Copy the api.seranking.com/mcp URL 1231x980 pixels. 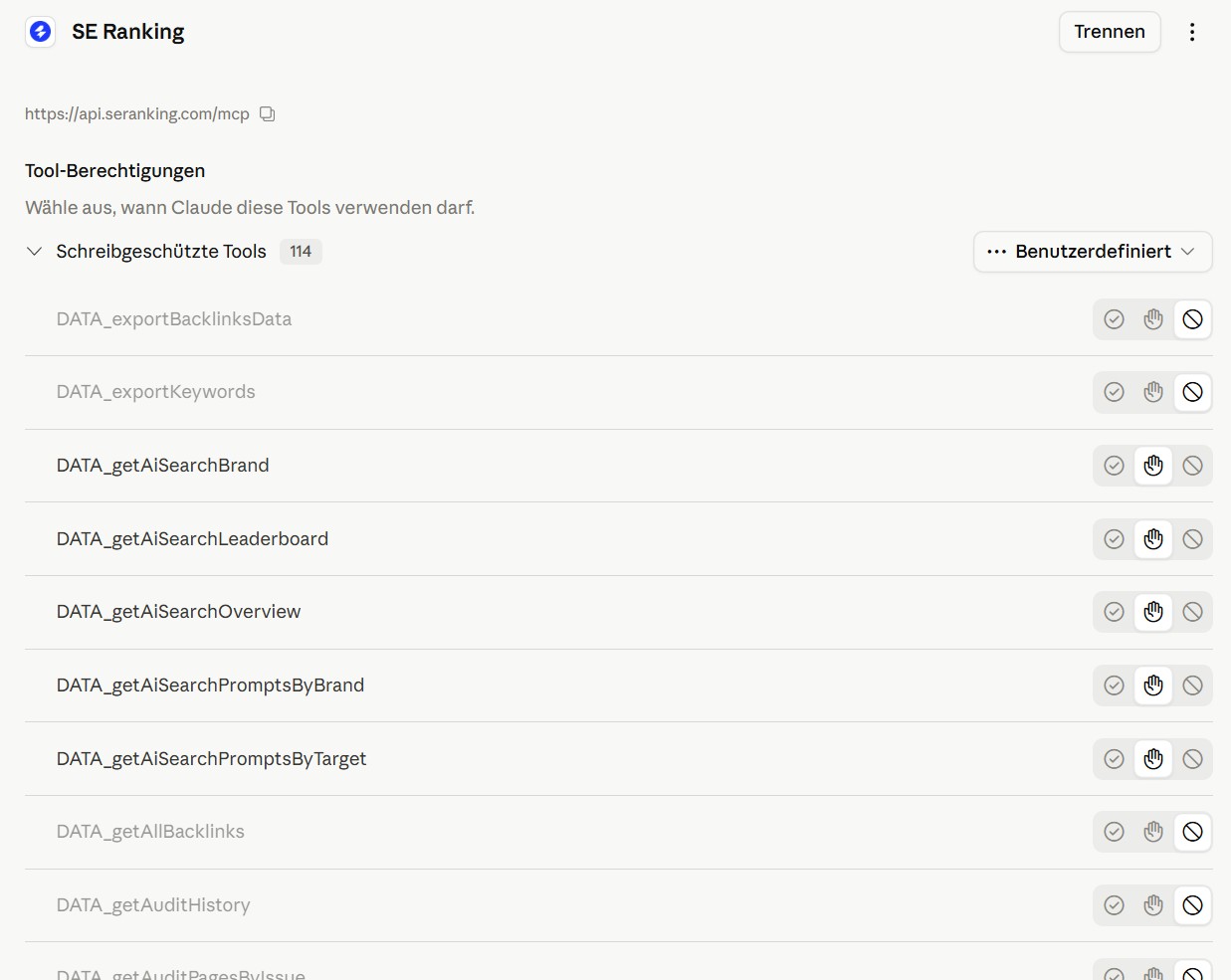click(x=267, y=113)
